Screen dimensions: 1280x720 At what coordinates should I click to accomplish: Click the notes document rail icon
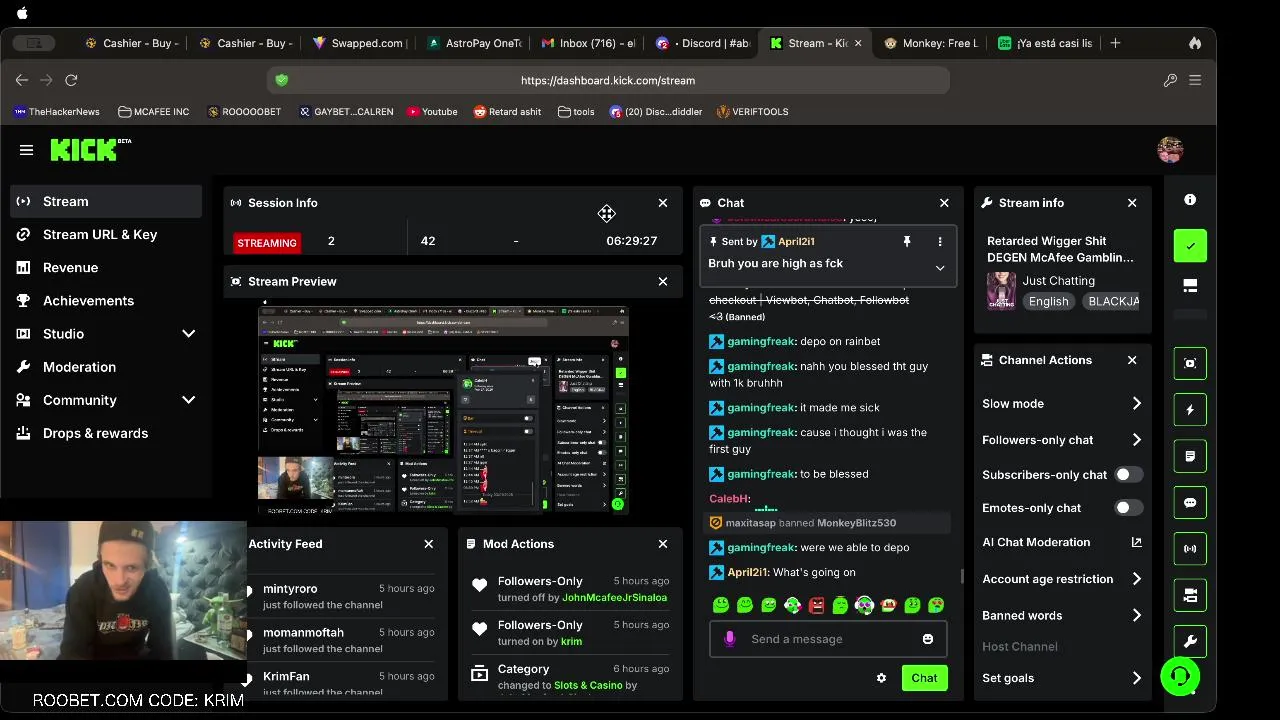1190,456
